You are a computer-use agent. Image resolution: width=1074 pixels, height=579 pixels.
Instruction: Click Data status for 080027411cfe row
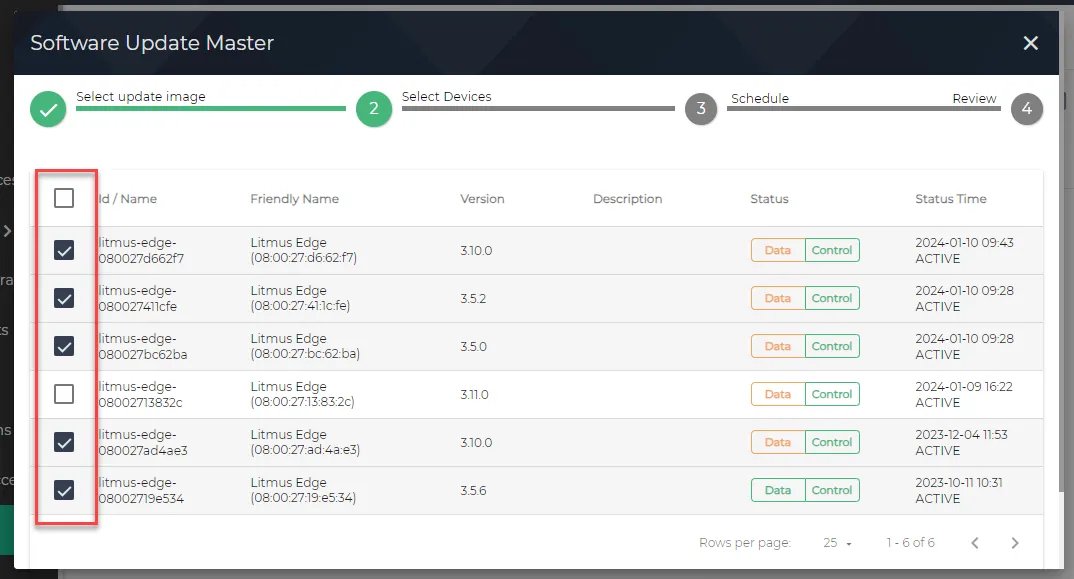click(x=777, y=298)
